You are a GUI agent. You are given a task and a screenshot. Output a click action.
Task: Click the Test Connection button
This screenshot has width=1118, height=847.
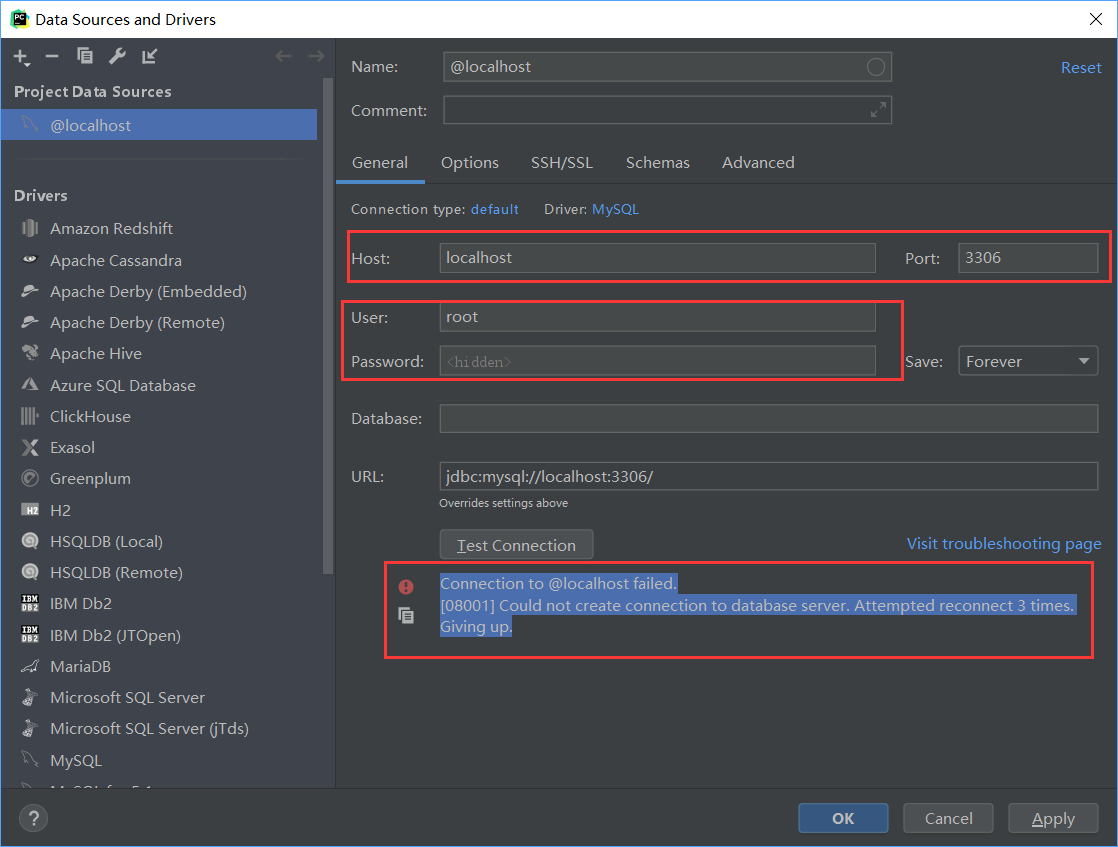[516, 545]
